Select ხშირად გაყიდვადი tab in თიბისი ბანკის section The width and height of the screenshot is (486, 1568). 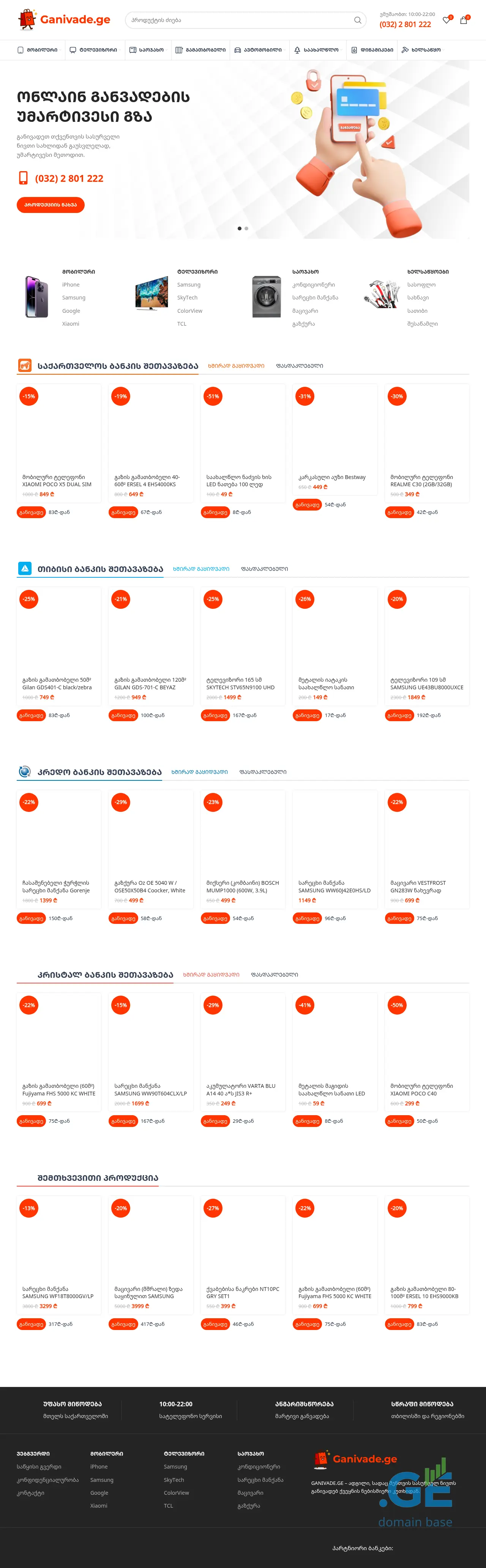(x=201, y=569)
